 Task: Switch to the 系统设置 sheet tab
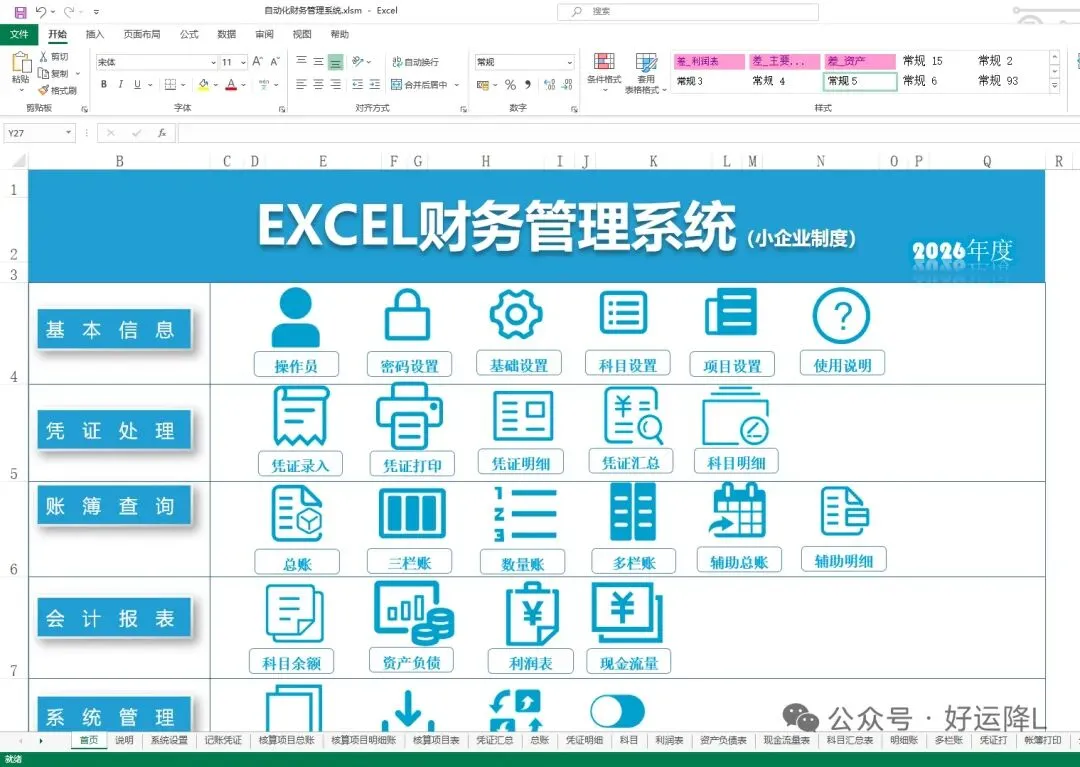[169, 740]
